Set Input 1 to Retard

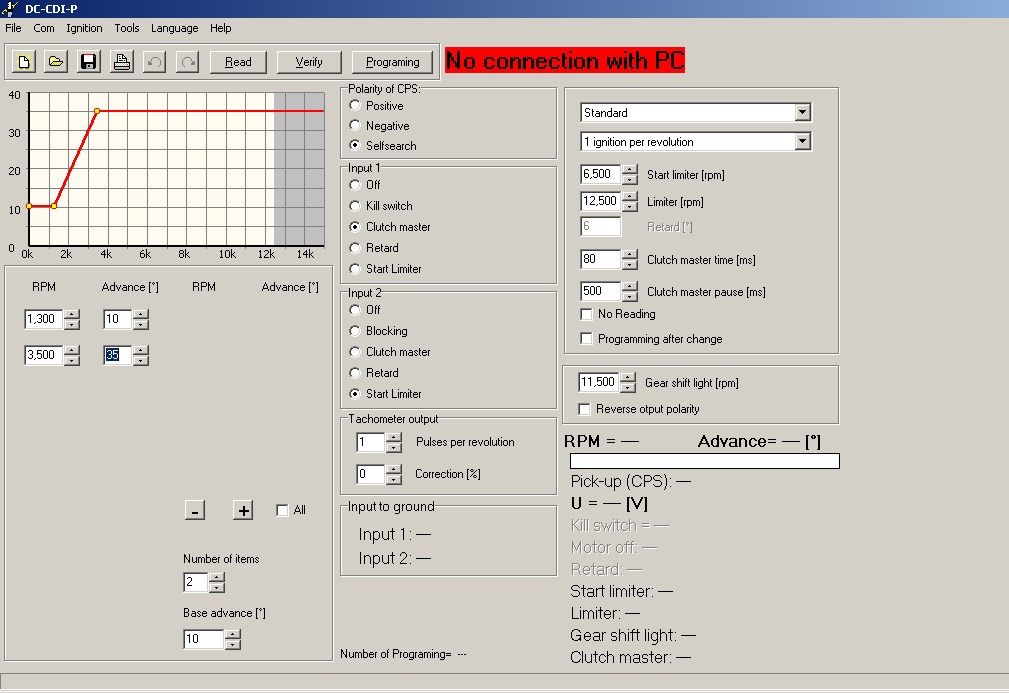coord(355,248)
